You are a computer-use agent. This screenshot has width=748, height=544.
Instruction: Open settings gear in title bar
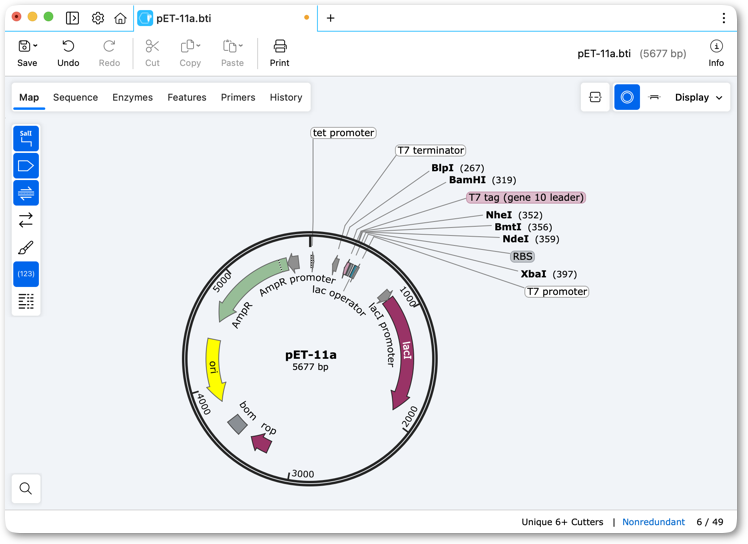point(97,18)
